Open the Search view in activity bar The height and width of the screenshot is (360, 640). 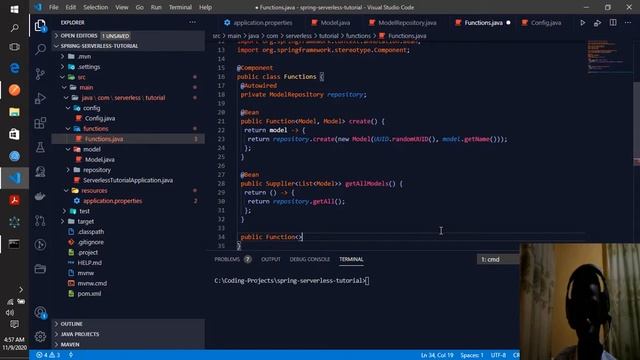(x=40, y=49)
